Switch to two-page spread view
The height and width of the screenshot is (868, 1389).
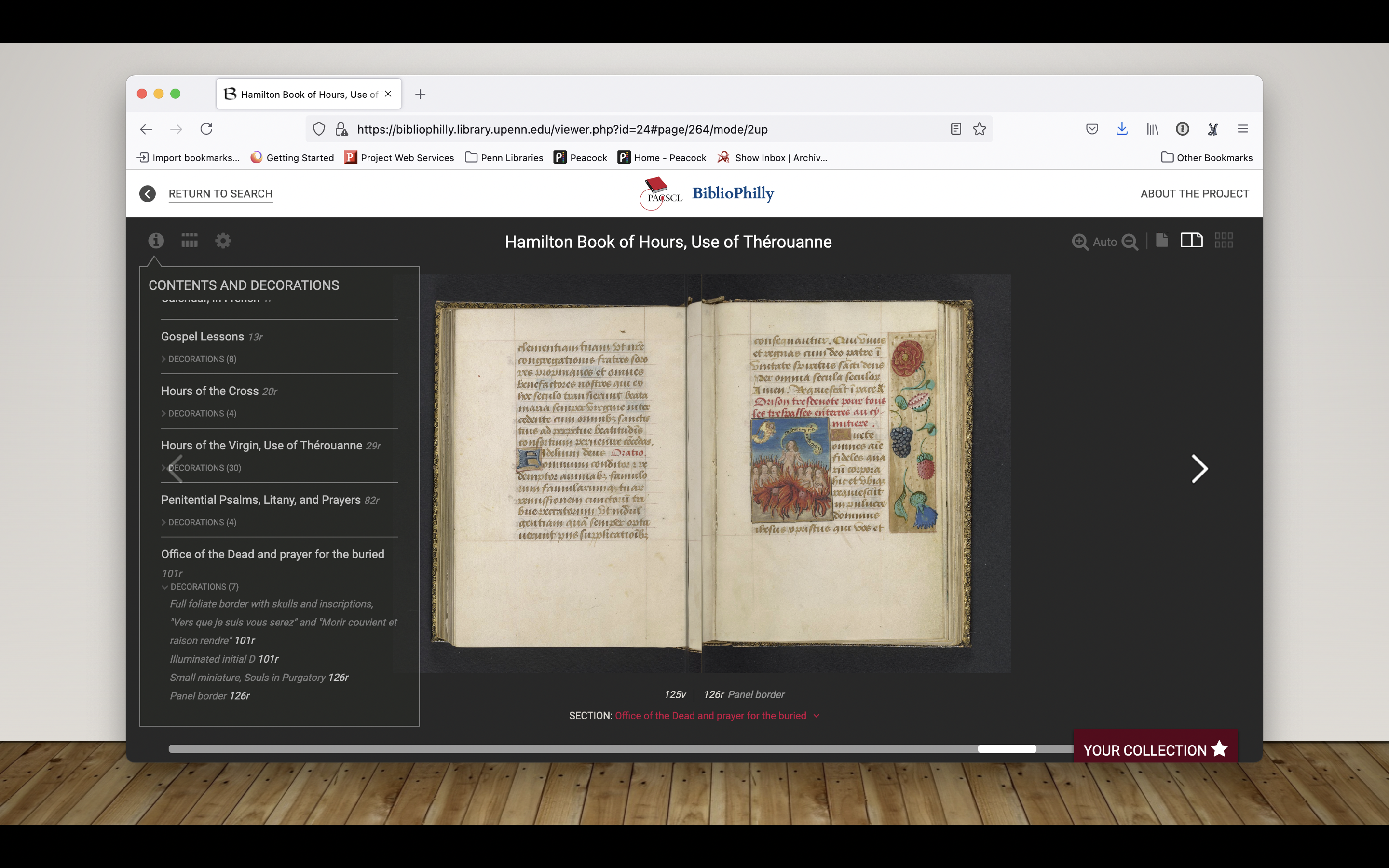[x=1192, y=240]
